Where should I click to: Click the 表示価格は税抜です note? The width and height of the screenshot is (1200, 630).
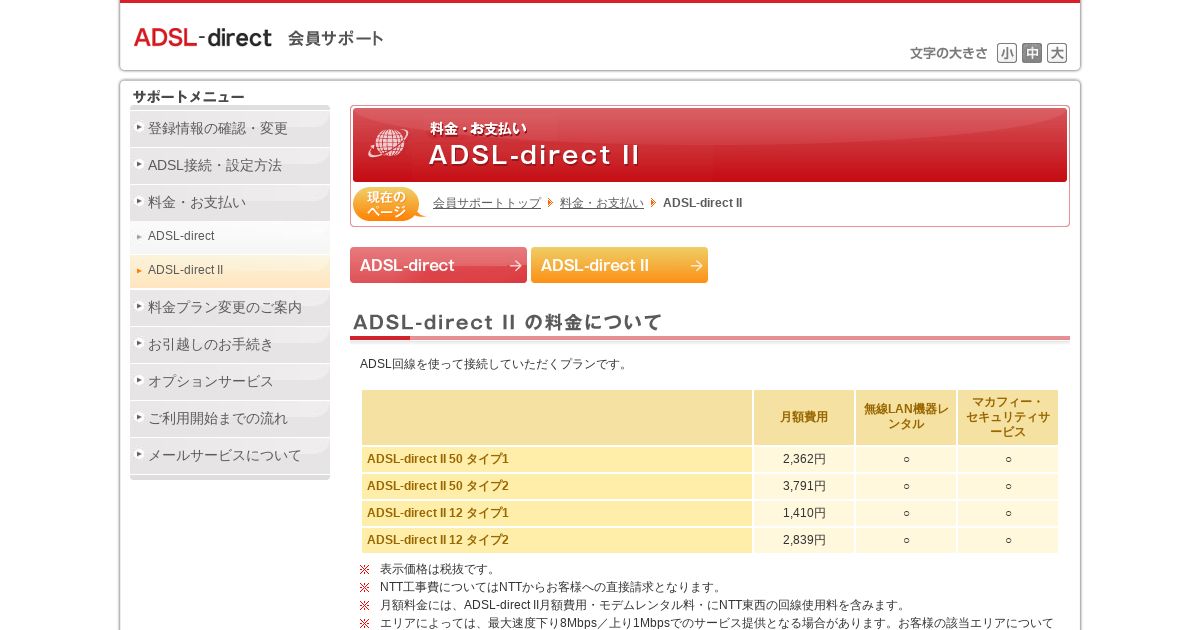(439, 569)
